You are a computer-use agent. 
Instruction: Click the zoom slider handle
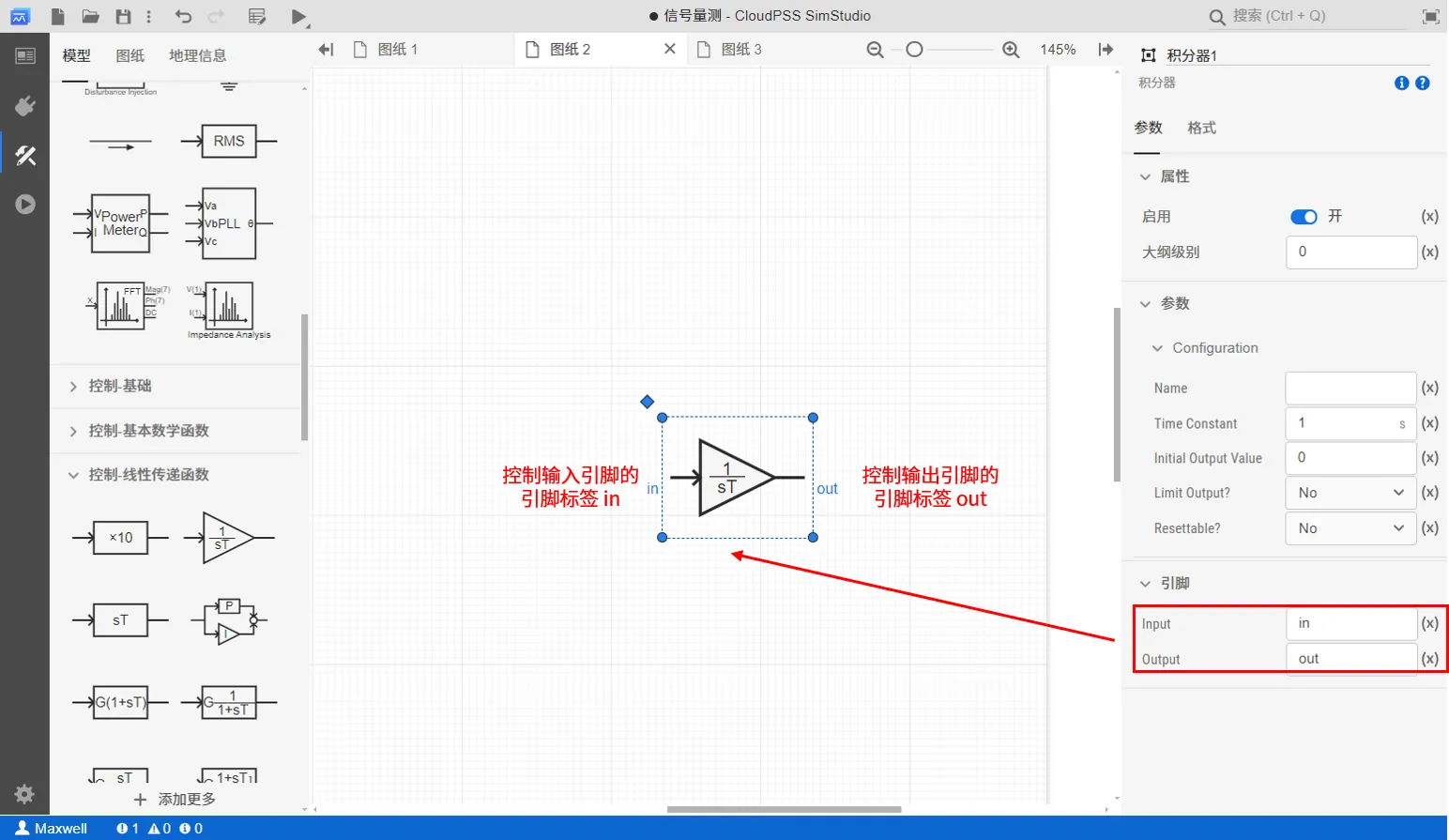914,49
